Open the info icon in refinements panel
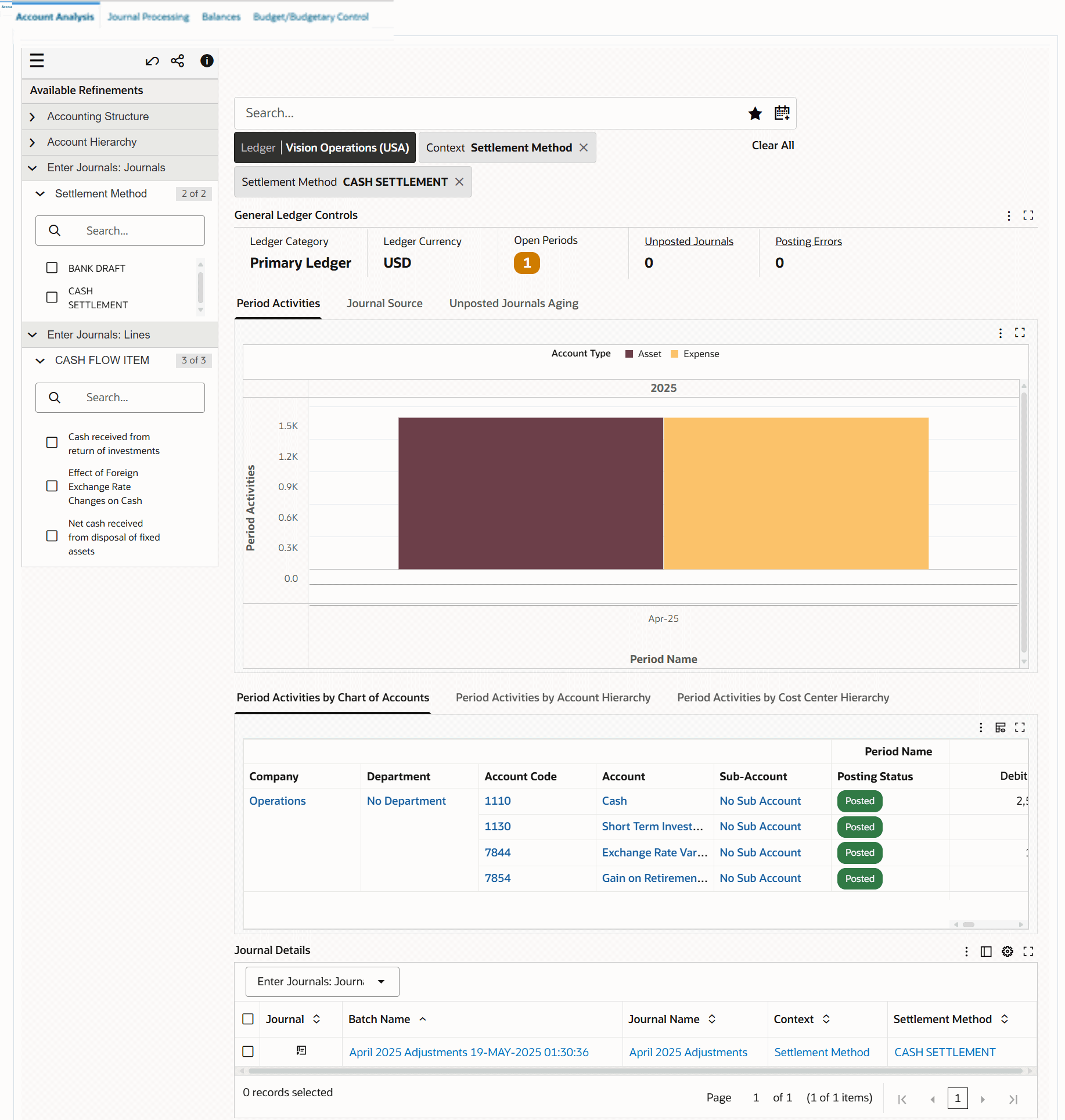1065x1120 pixels. [x=207, y=61]
